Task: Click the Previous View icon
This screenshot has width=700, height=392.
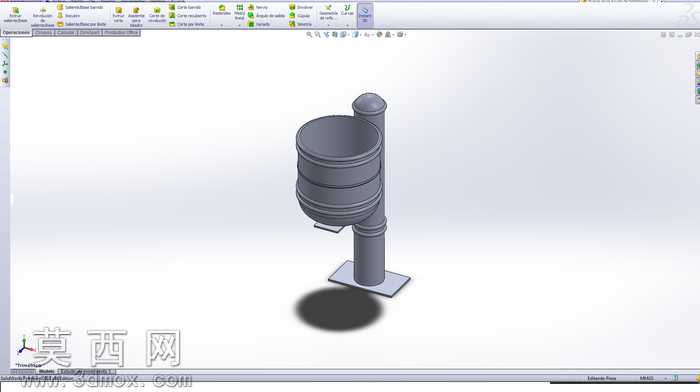Action: [326, 34]
